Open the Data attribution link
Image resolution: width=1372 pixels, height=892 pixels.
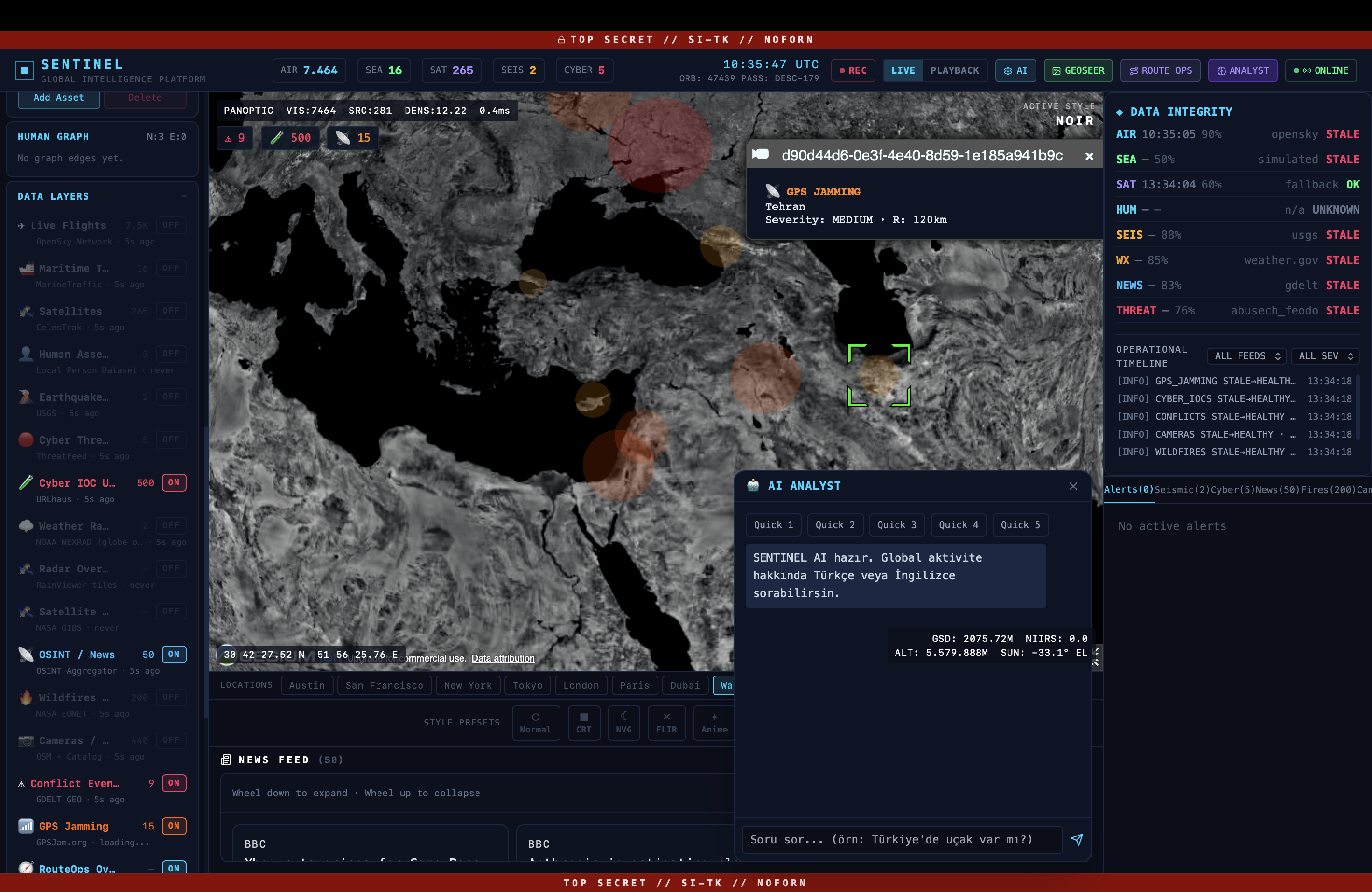(503, 658)
